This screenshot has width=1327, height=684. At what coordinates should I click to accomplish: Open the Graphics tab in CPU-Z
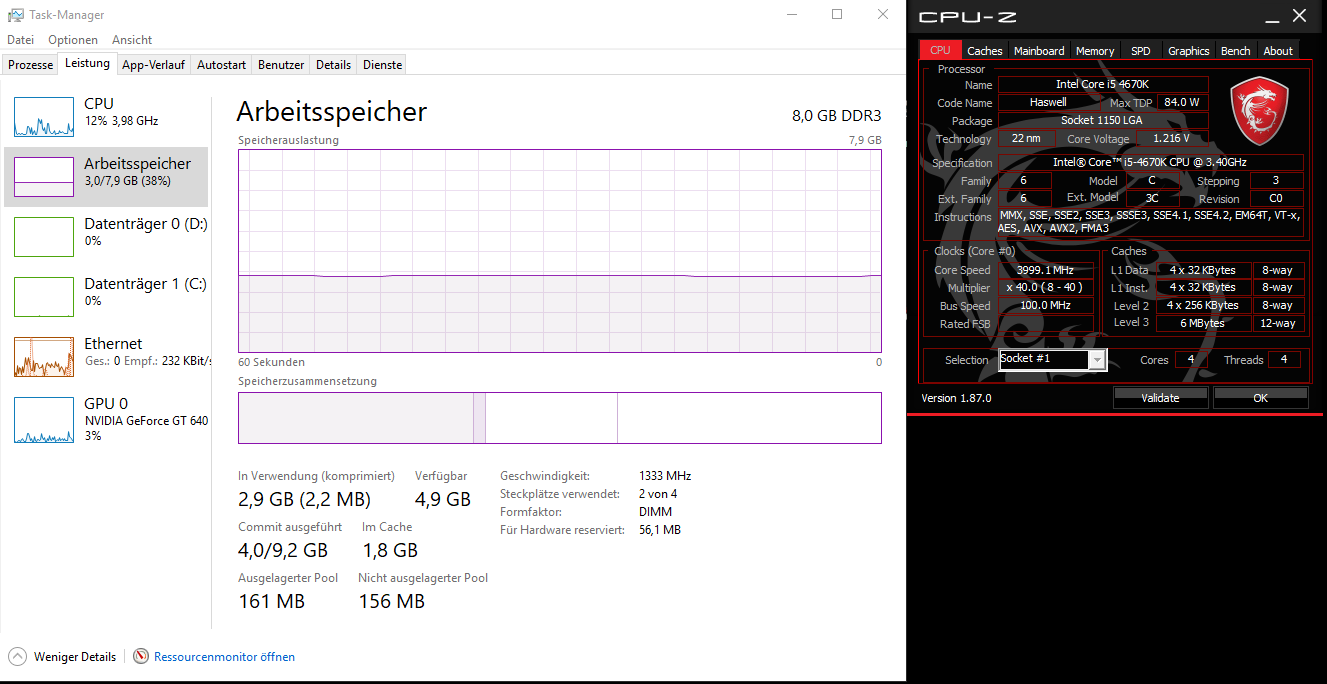[1189, 50]
